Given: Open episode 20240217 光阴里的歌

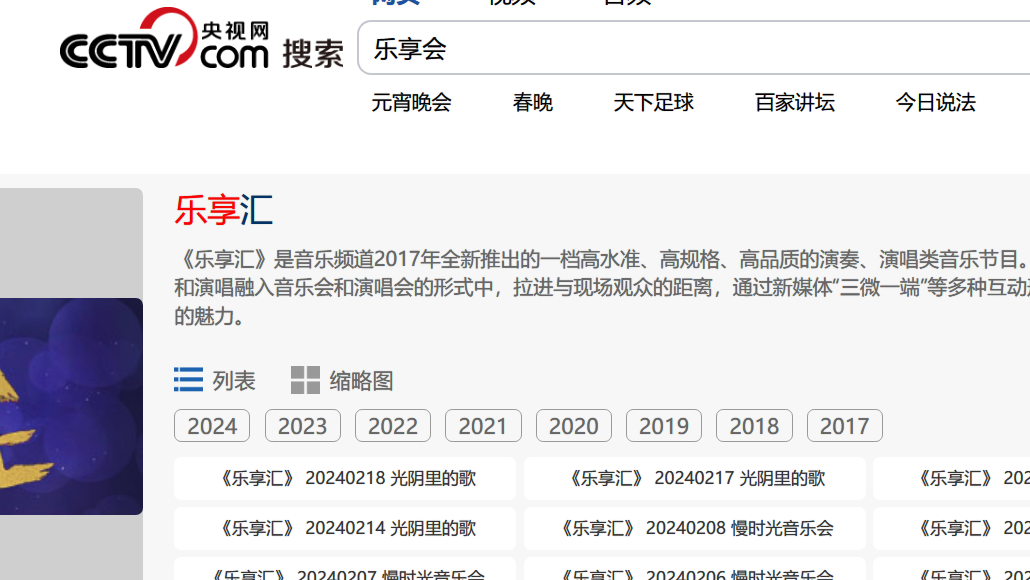Looking at the screenshot, I should (694, 478).
